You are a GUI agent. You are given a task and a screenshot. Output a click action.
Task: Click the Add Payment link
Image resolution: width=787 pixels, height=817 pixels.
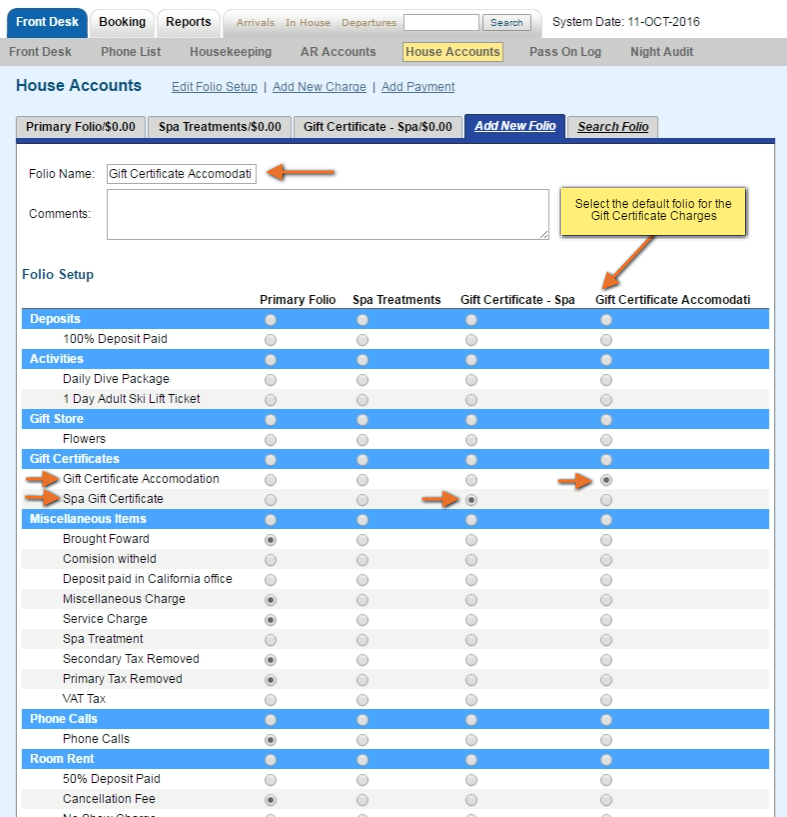click(418, 87)
